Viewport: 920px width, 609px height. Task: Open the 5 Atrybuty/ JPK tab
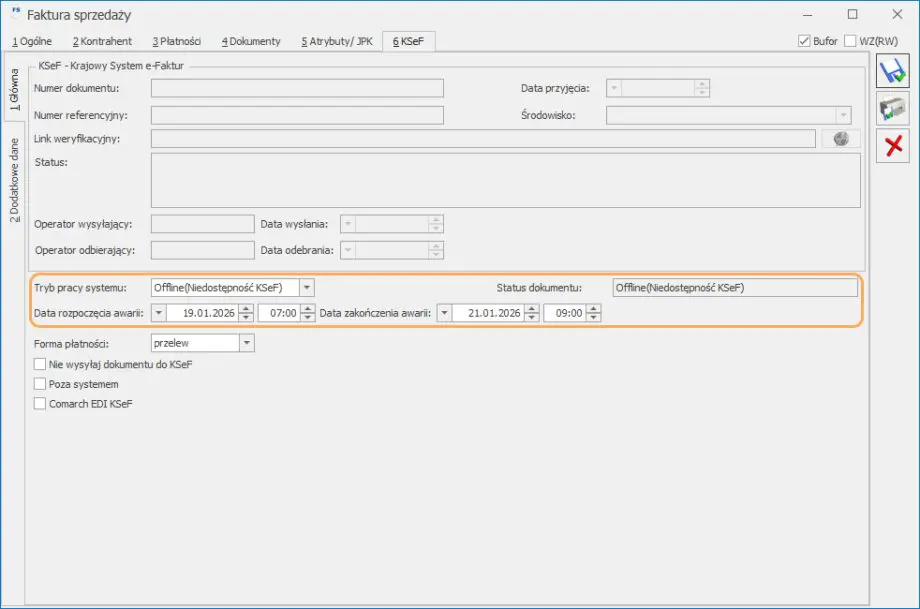click(337, 41)
